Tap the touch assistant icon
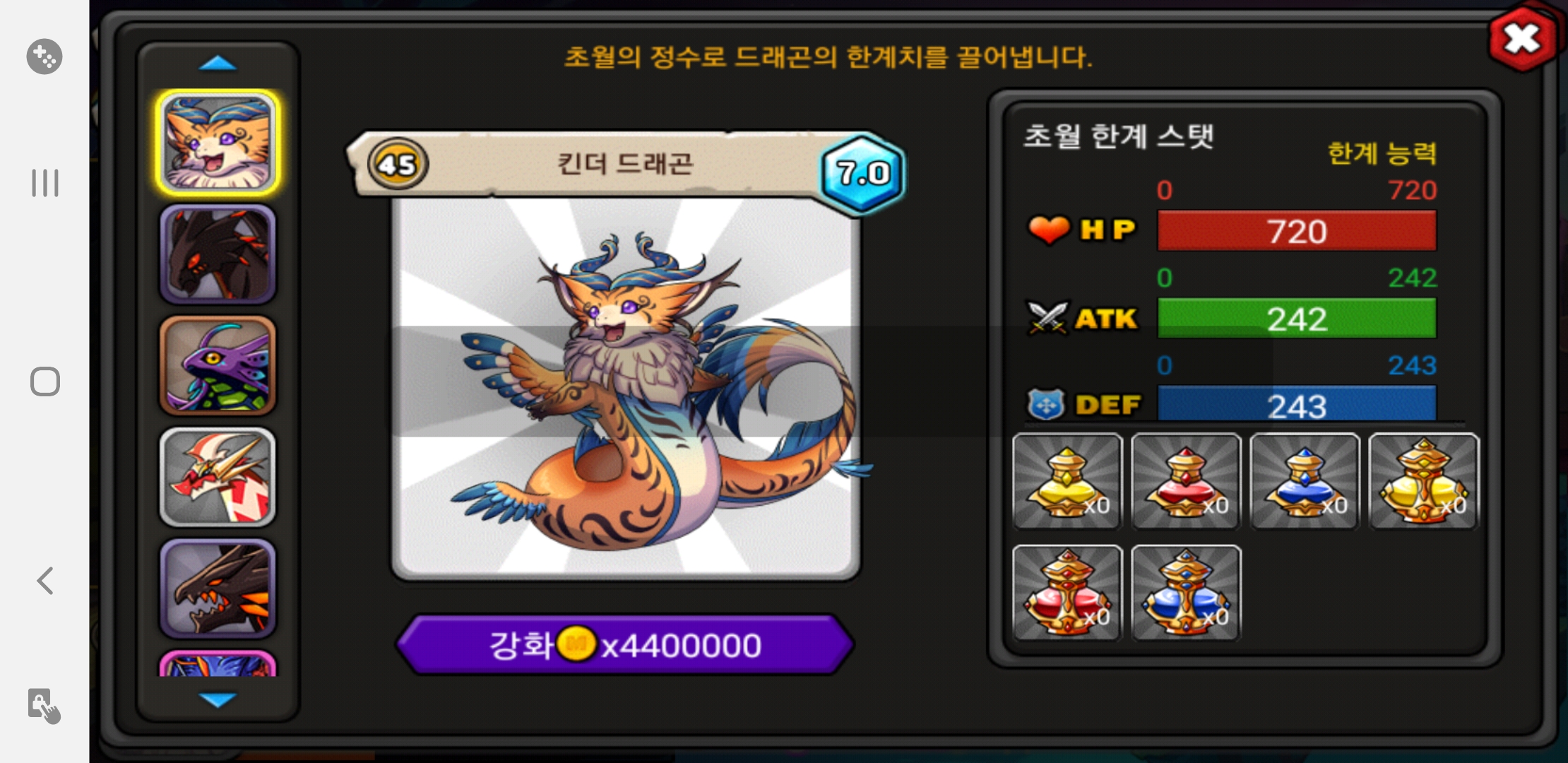1568x763 pixels. tap(44, 705)
